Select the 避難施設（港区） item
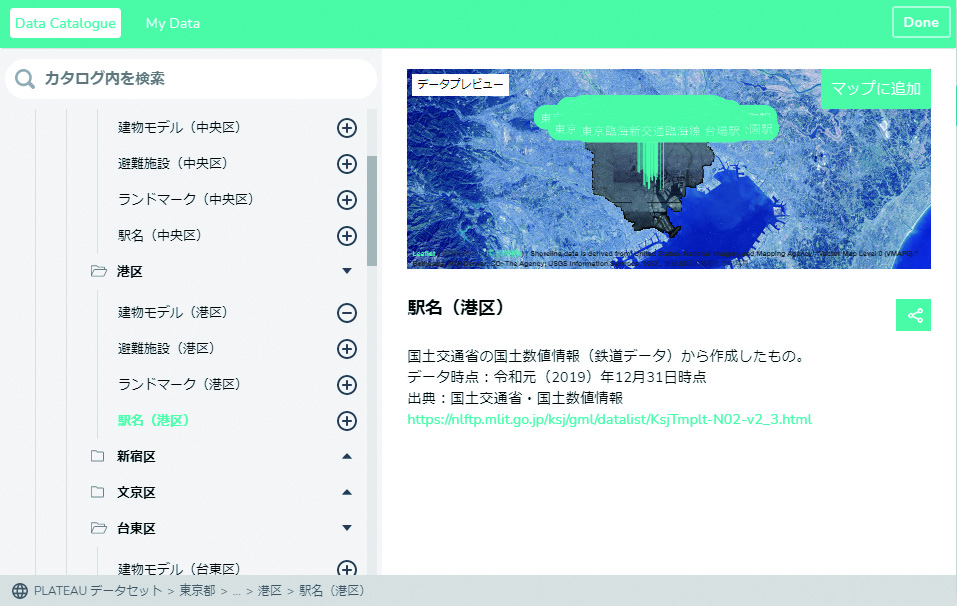Screen dimensions: 957x606 click(x=166, y=348)
